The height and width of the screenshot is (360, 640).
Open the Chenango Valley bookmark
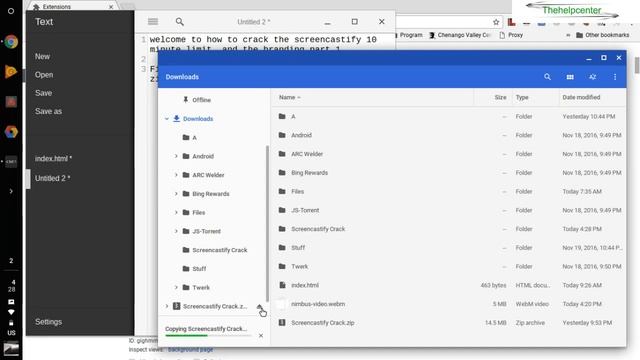click(459, 35)
